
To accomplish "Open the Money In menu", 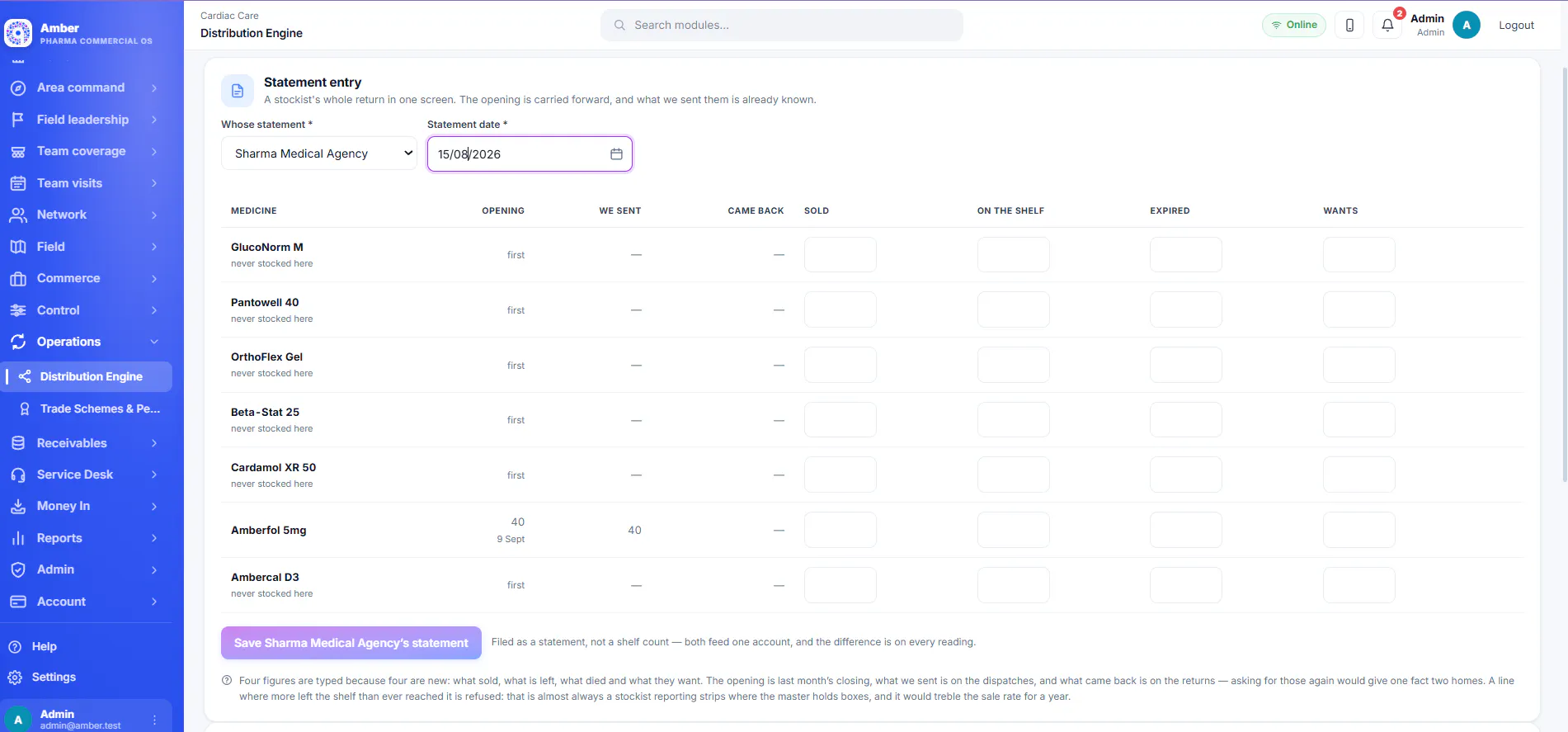I will (87, 506).
